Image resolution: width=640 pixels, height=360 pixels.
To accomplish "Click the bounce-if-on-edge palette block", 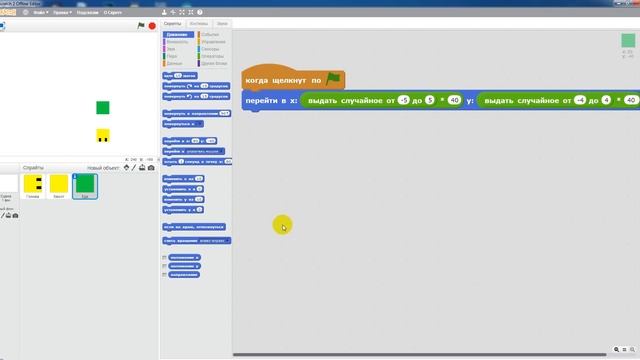I will pyautogui.click(x=194, y=227).
